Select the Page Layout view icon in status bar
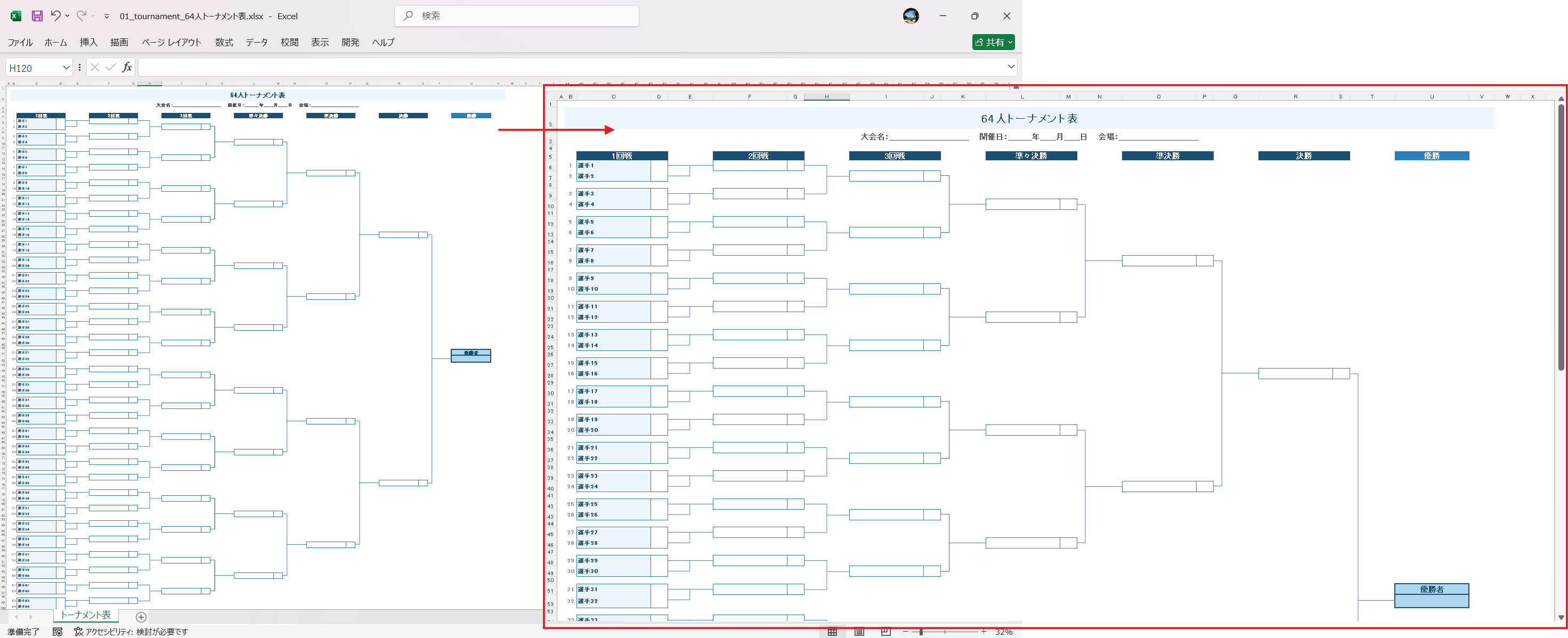This screenshot has height=638, width=1568. point(859,631)
